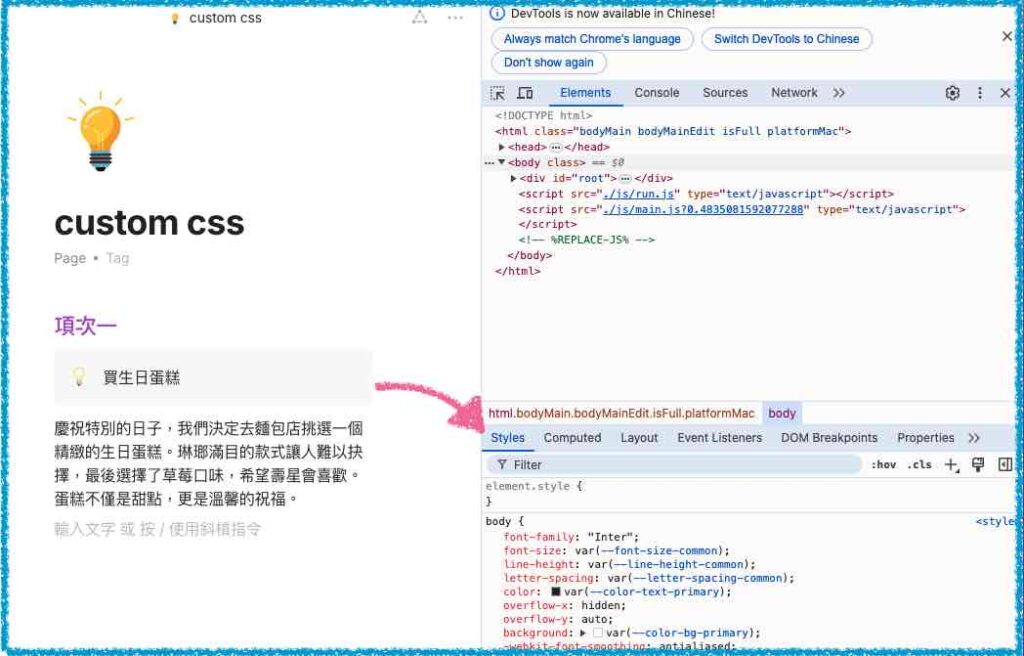This screenshot has width=1024, height=656.
Task: Select the Computed sidebar tab
Action: pyautogui.click(x=572, y=438)
